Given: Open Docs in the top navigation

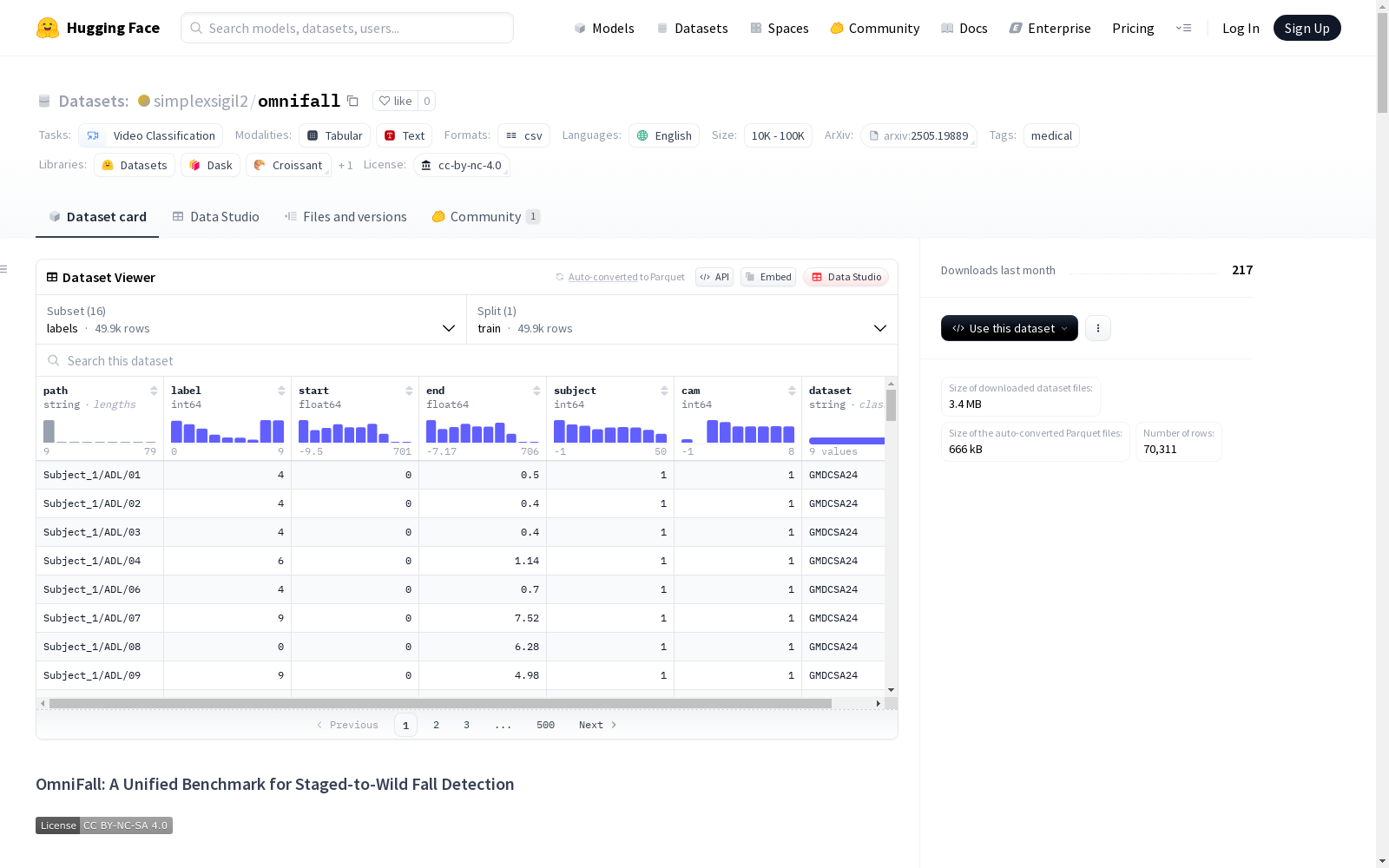Looking at the screenshot, I should pyautogui.click(x=964, y=28).
